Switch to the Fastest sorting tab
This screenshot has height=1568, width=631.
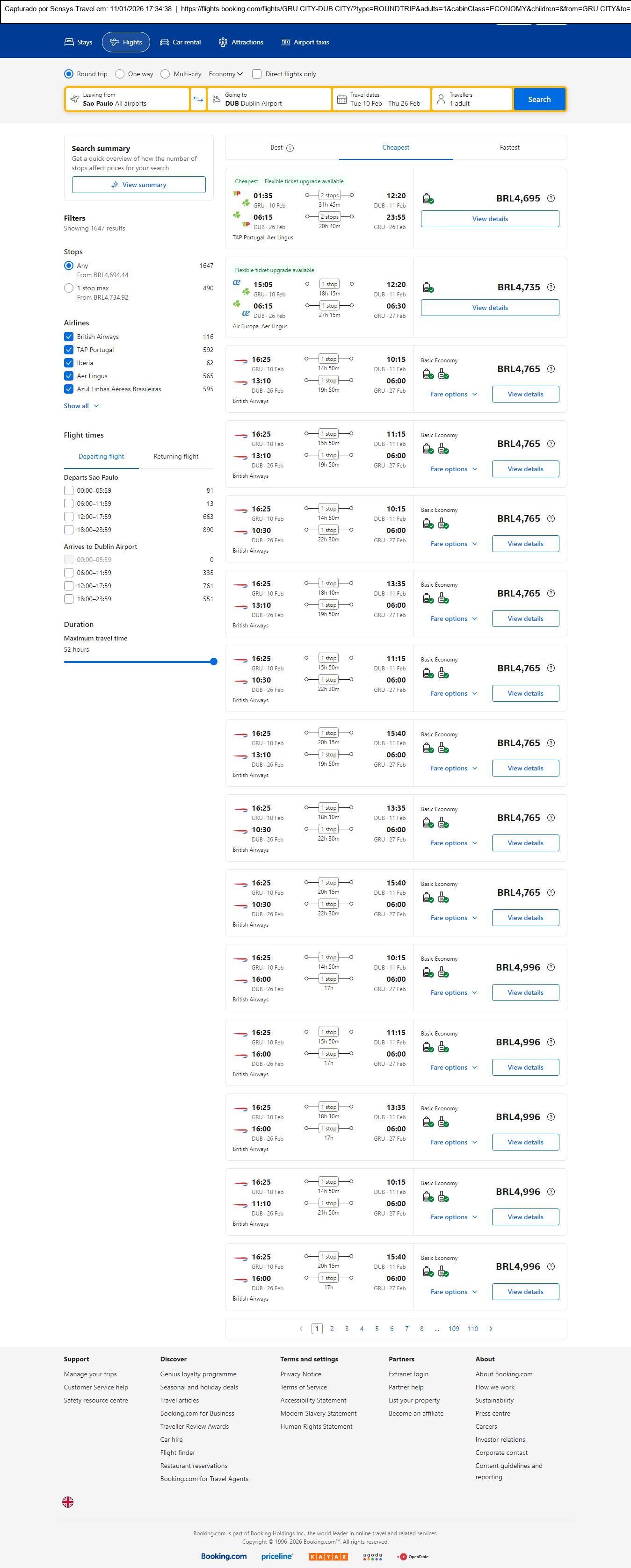tap(509, 147)
